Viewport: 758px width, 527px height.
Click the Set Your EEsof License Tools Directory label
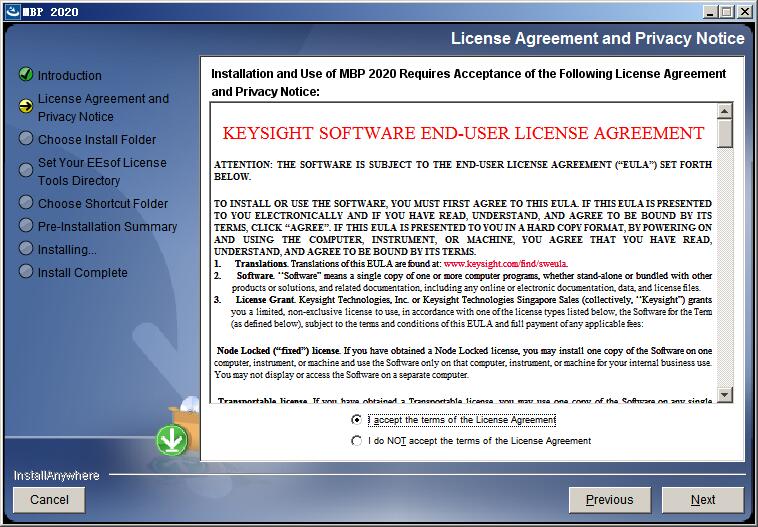102,172
